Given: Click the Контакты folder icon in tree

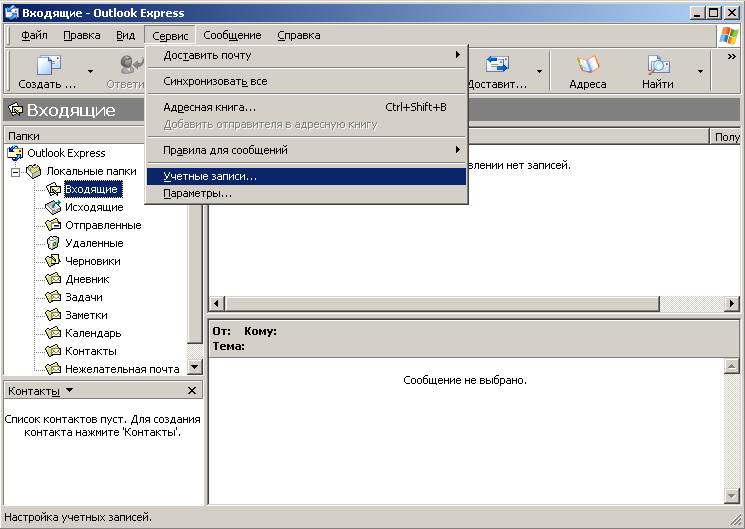Looking at the screenshot, I should [53, 351].
